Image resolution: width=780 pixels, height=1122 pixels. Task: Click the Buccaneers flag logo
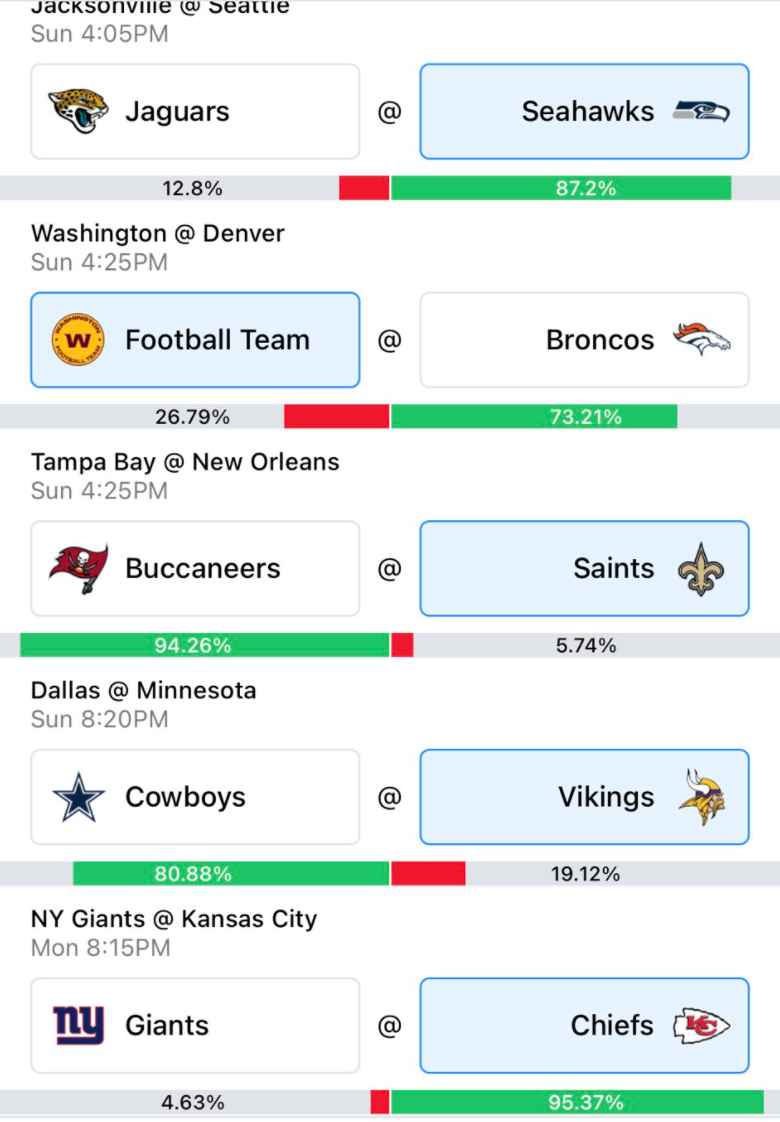click(x=78, y=569)
